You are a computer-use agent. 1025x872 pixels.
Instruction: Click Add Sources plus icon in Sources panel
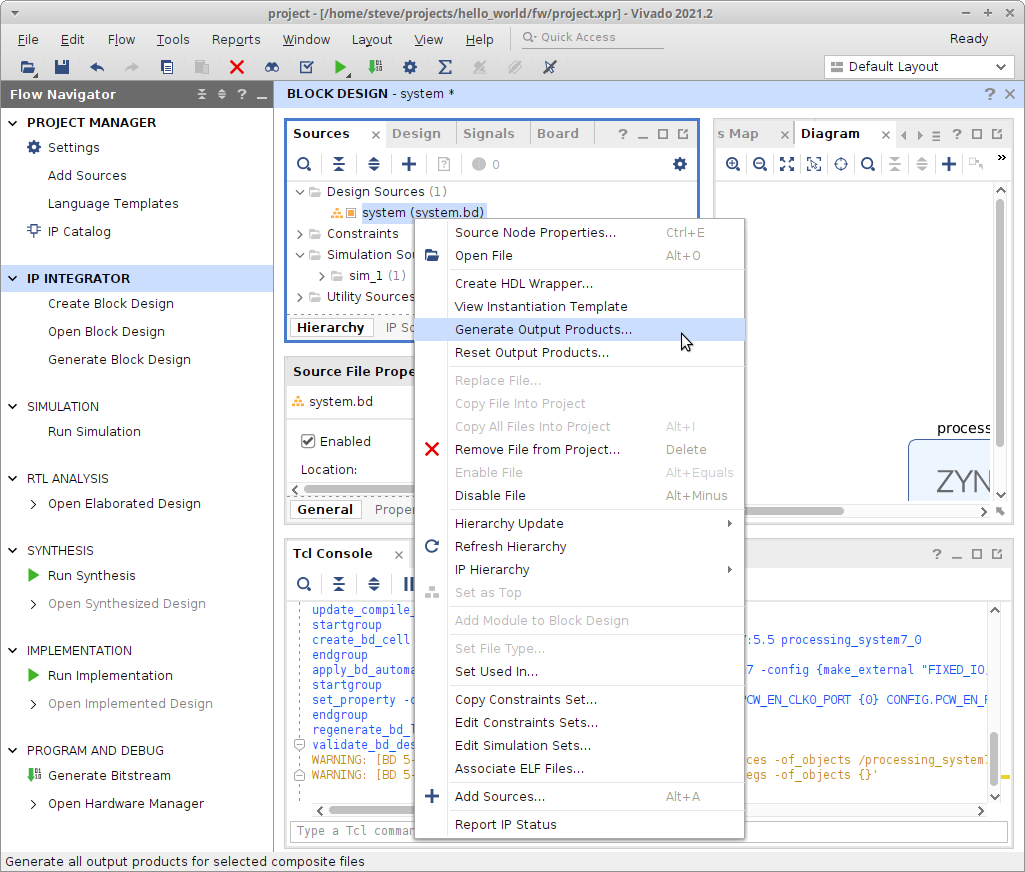(x=408, y=164)
